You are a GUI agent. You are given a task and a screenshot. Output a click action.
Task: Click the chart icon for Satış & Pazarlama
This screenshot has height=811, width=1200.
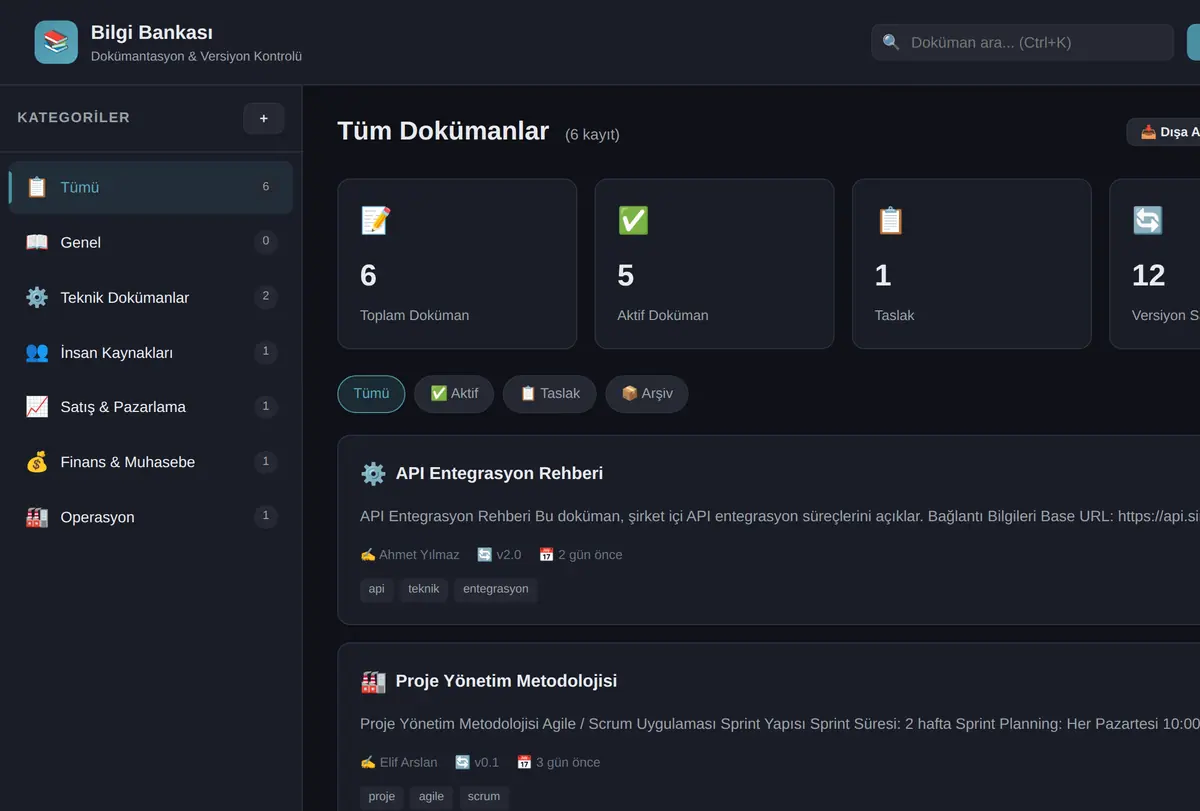(37, 407)
